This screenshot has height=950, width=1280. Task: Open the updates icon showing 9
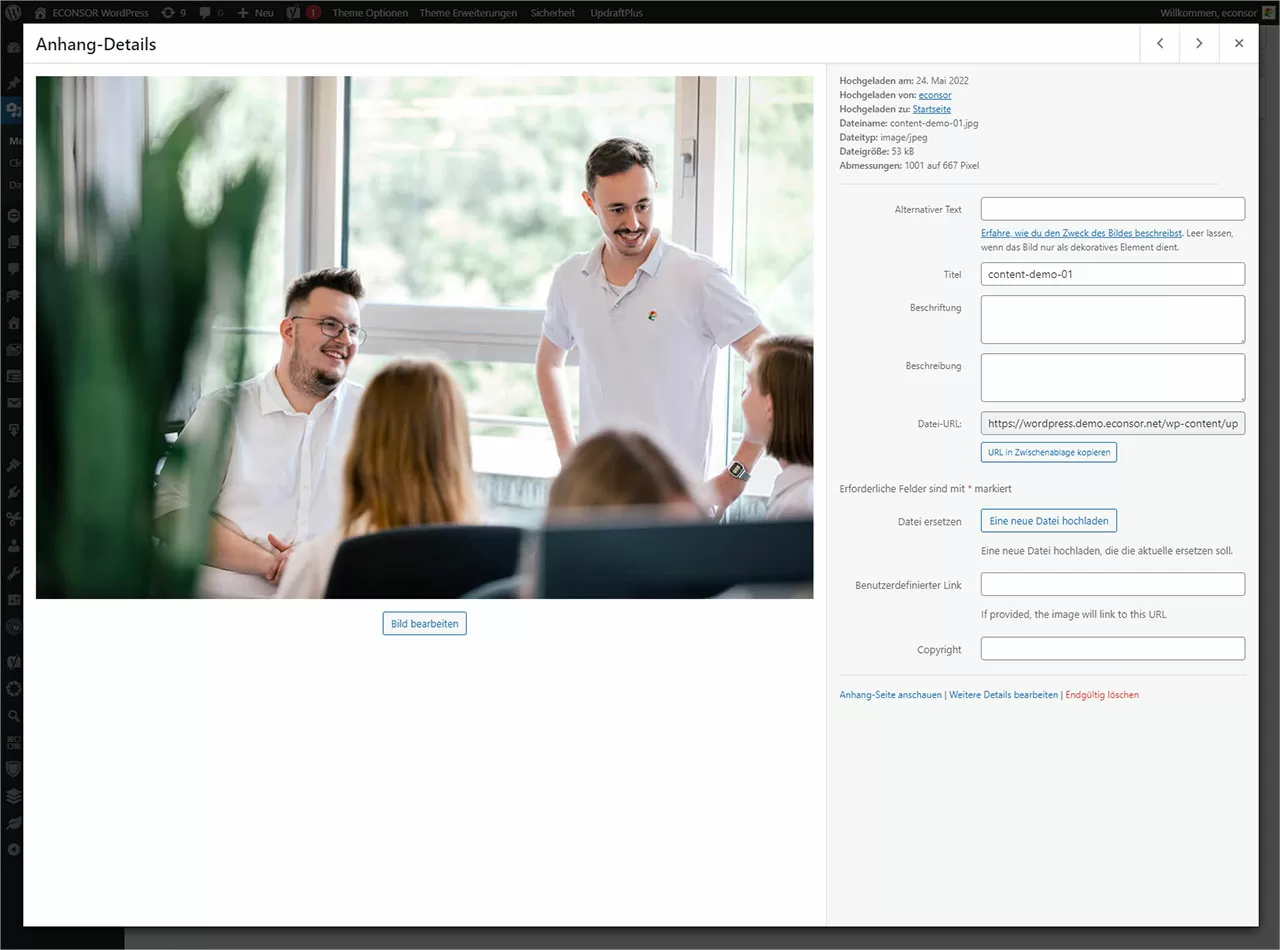(x=172, y=12)
